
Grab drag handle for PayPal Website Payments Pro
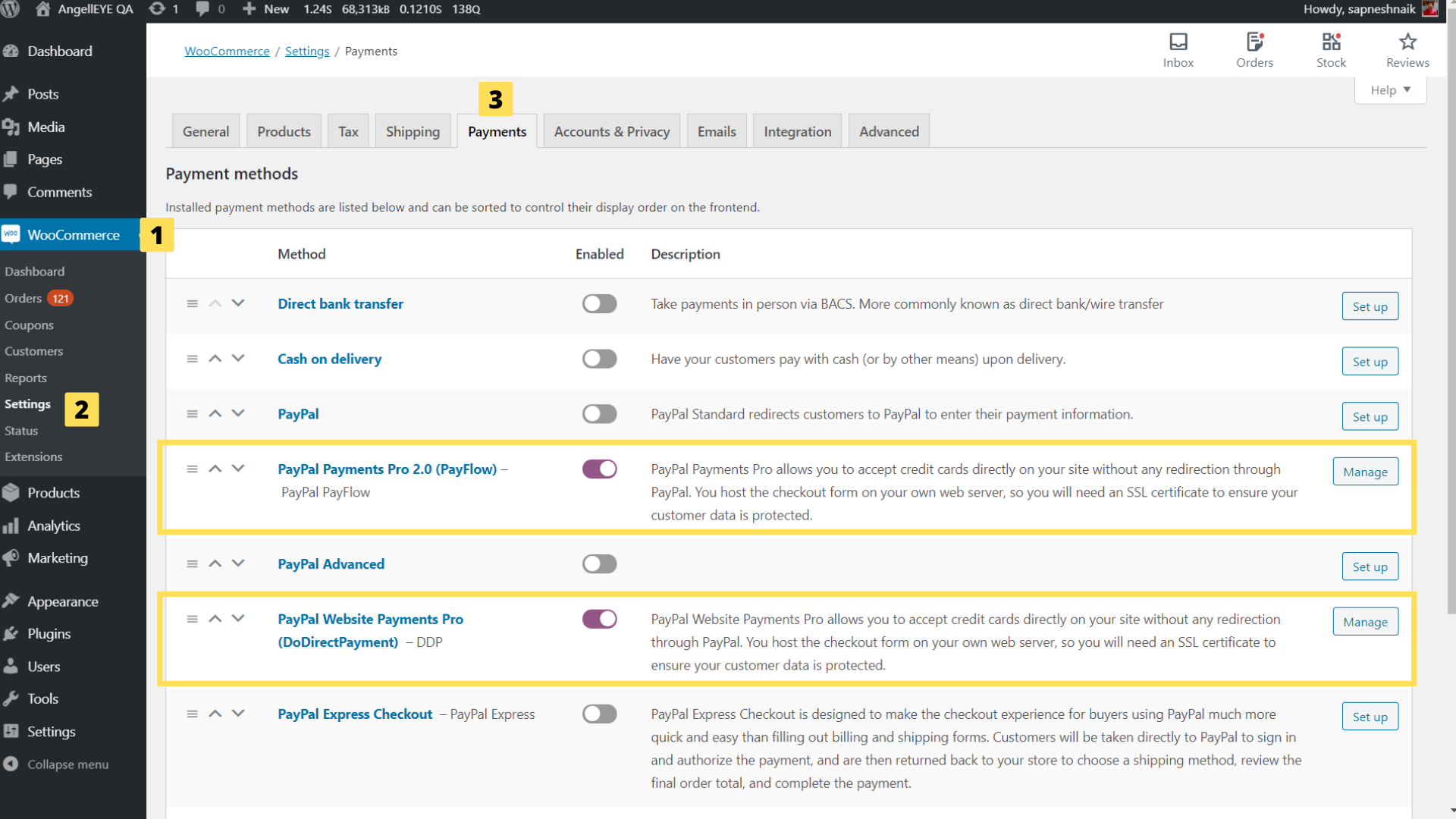pos(192,619)
